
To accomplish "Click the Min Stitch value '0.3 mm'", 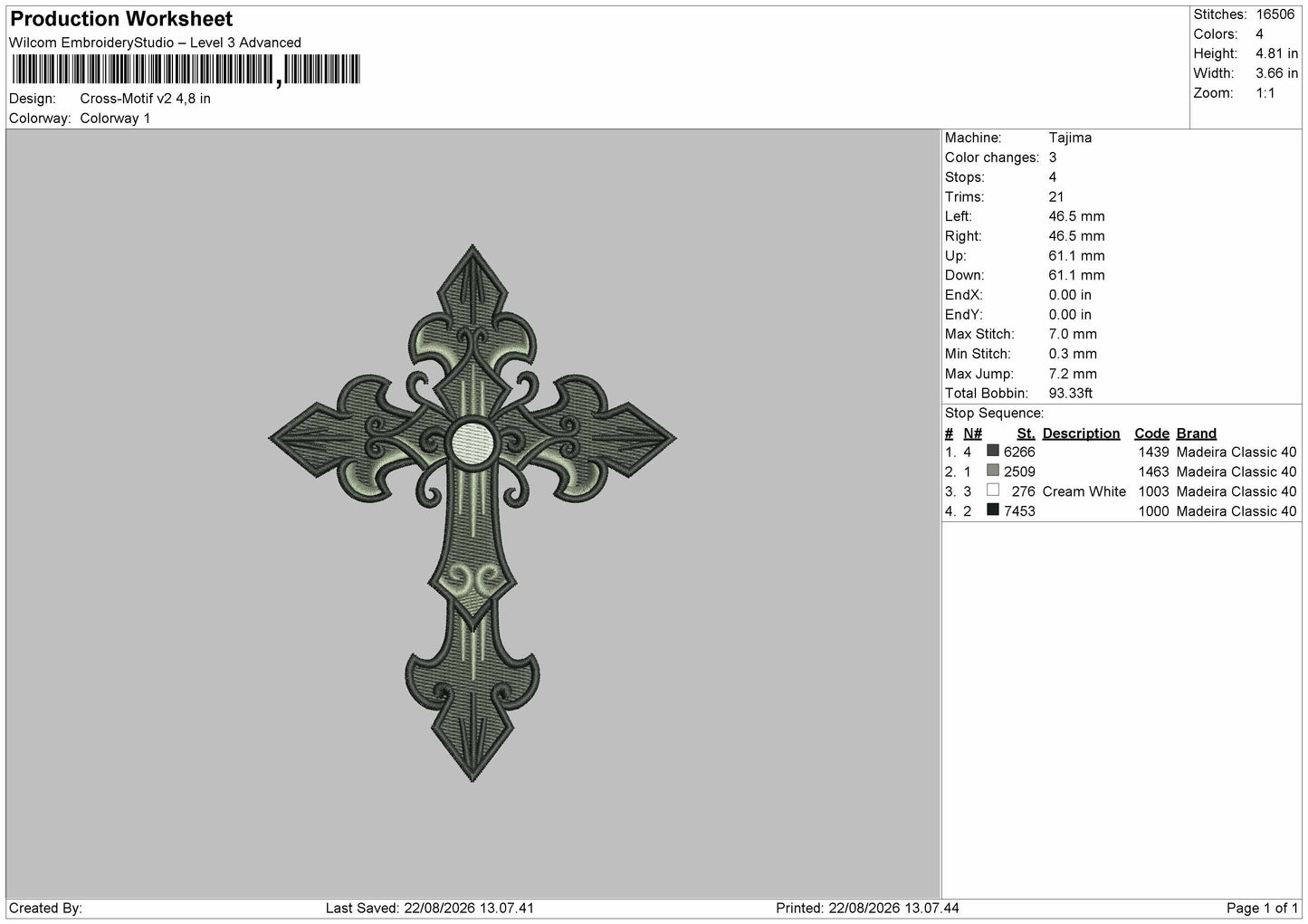I will tap(1073, 354).
